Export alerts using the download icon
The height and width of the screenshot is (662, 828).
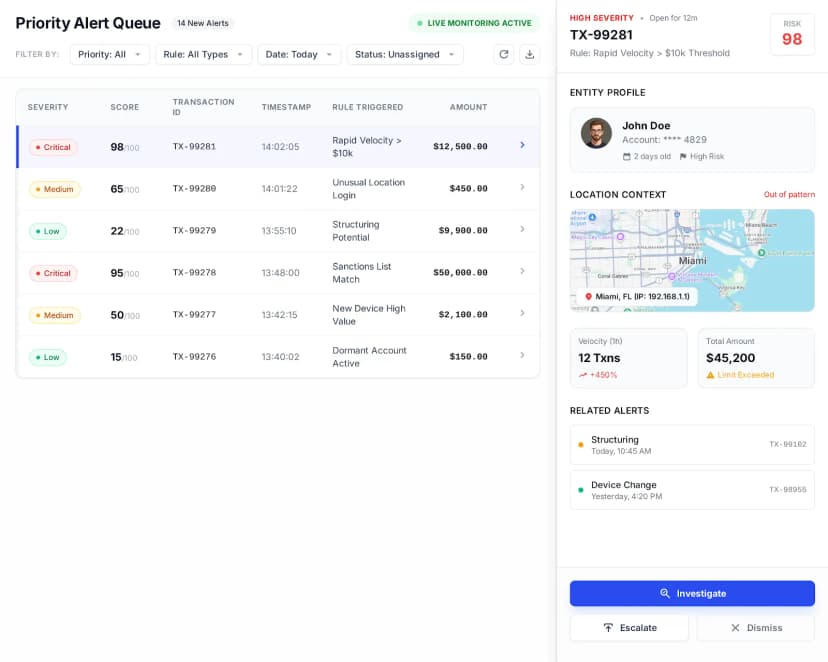point(531,56)
